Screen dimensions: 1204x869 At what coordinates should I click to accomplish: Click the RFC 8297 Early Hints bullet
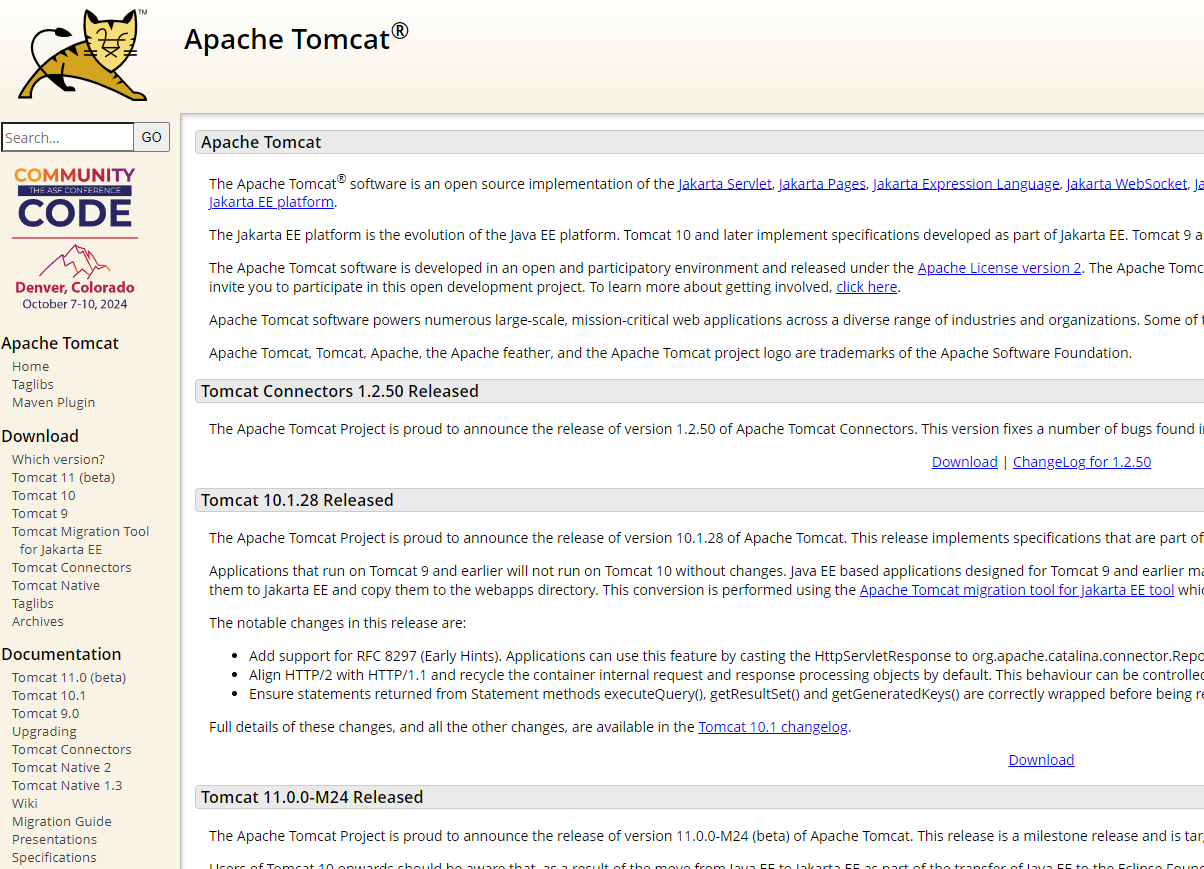pyautogui.click(x=726, y=656)
